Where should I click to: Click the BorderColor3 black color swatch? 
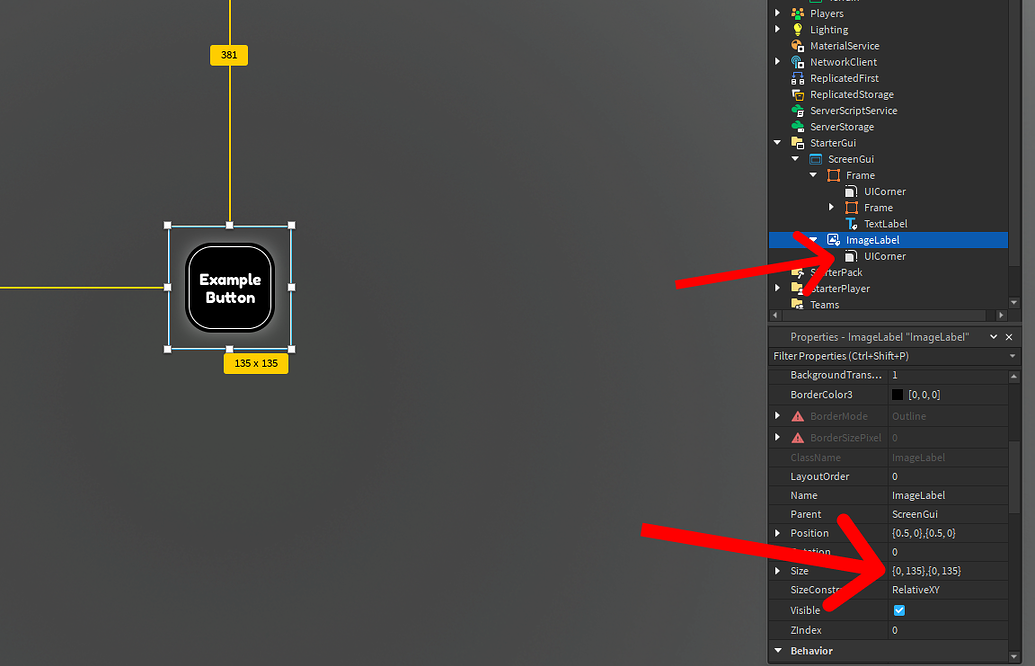point(898,394)
